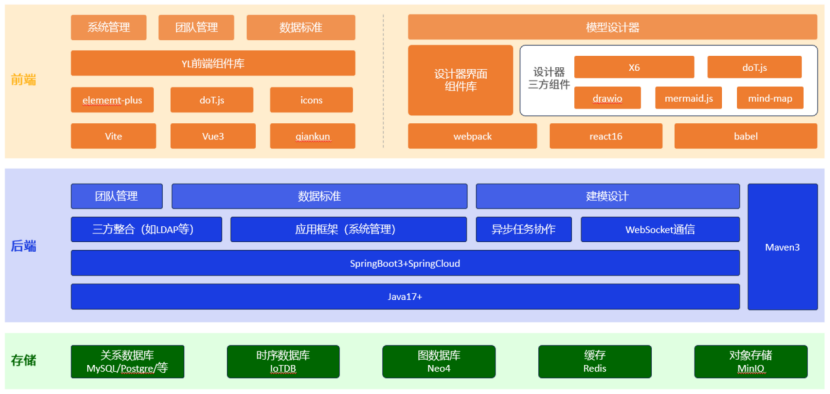830x394 pixels.
Task: Select the YL前端组件库 bar
Action: pyautogui.click(x=213, y=64)
